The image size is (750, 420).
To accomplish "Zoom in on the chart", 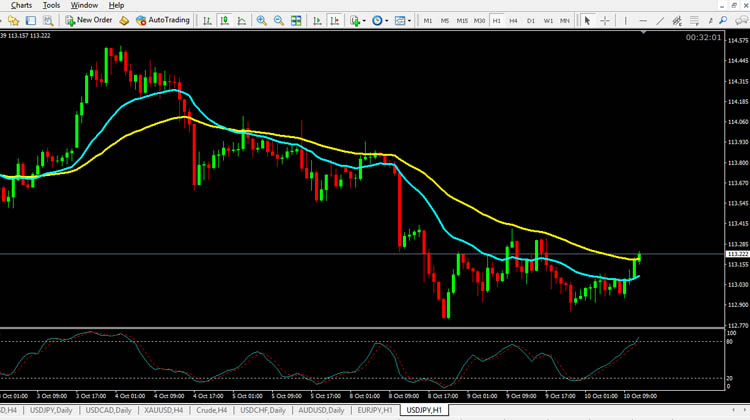I will pyautogui.click(x=261, y=21).
